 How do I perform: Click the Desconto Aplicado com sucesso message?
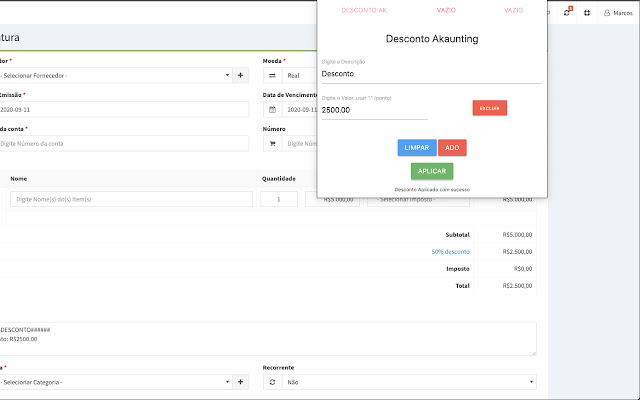[432, 190]
